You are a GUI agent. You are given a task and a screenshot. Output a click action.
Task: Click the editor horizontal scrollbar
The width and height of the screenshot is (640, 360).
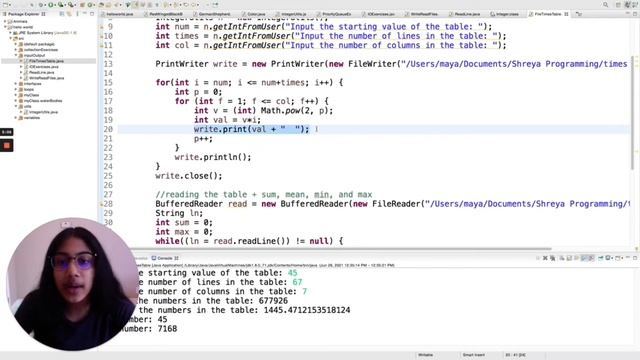click(x=335, y=249)
